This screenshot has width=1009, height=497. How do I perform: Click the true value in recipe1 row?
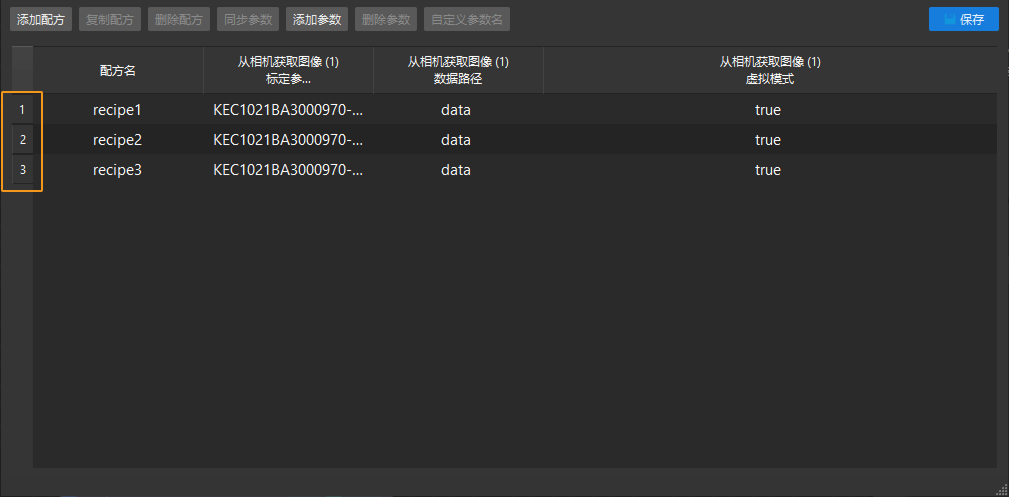(770, 110)
